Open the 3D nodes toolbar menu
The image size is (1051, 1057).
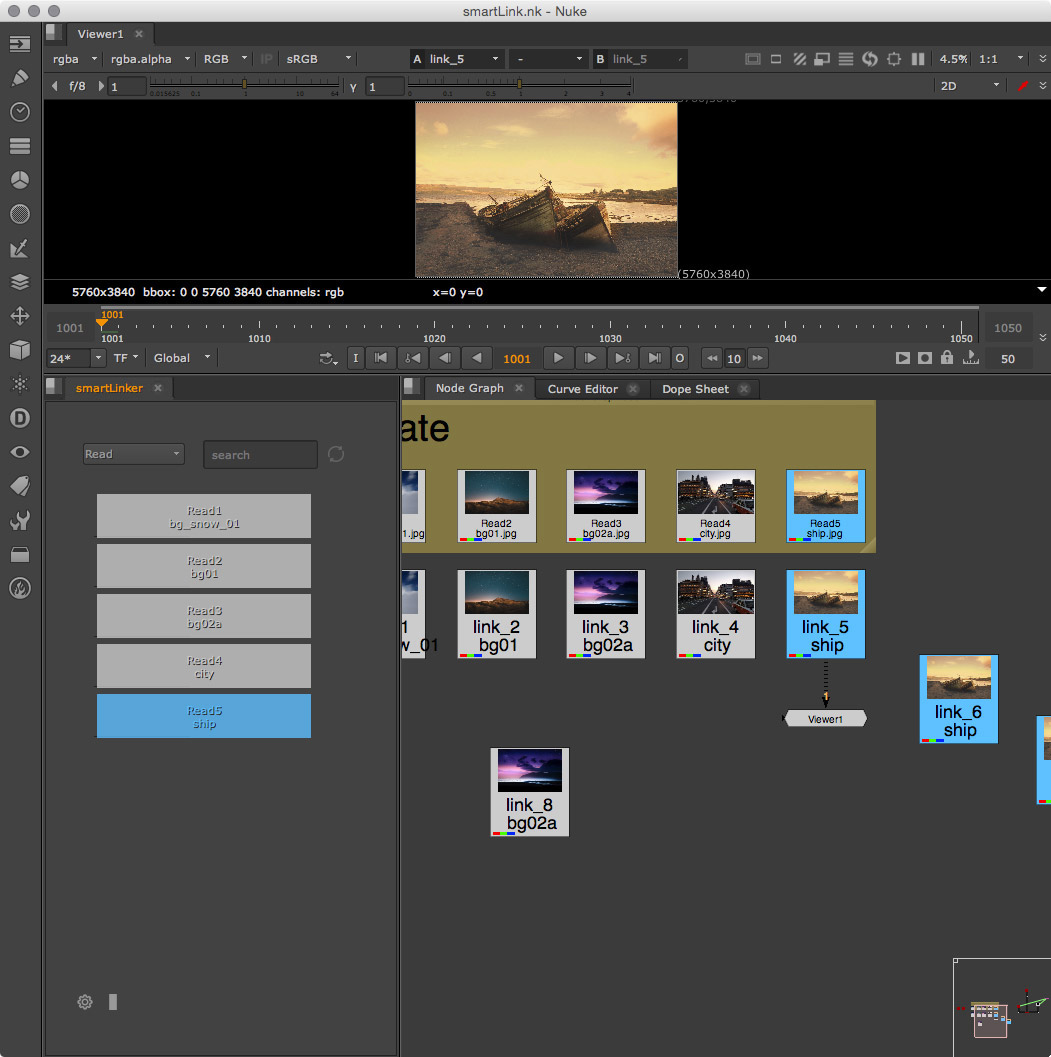pyautogui.click(x=19, y=350)
